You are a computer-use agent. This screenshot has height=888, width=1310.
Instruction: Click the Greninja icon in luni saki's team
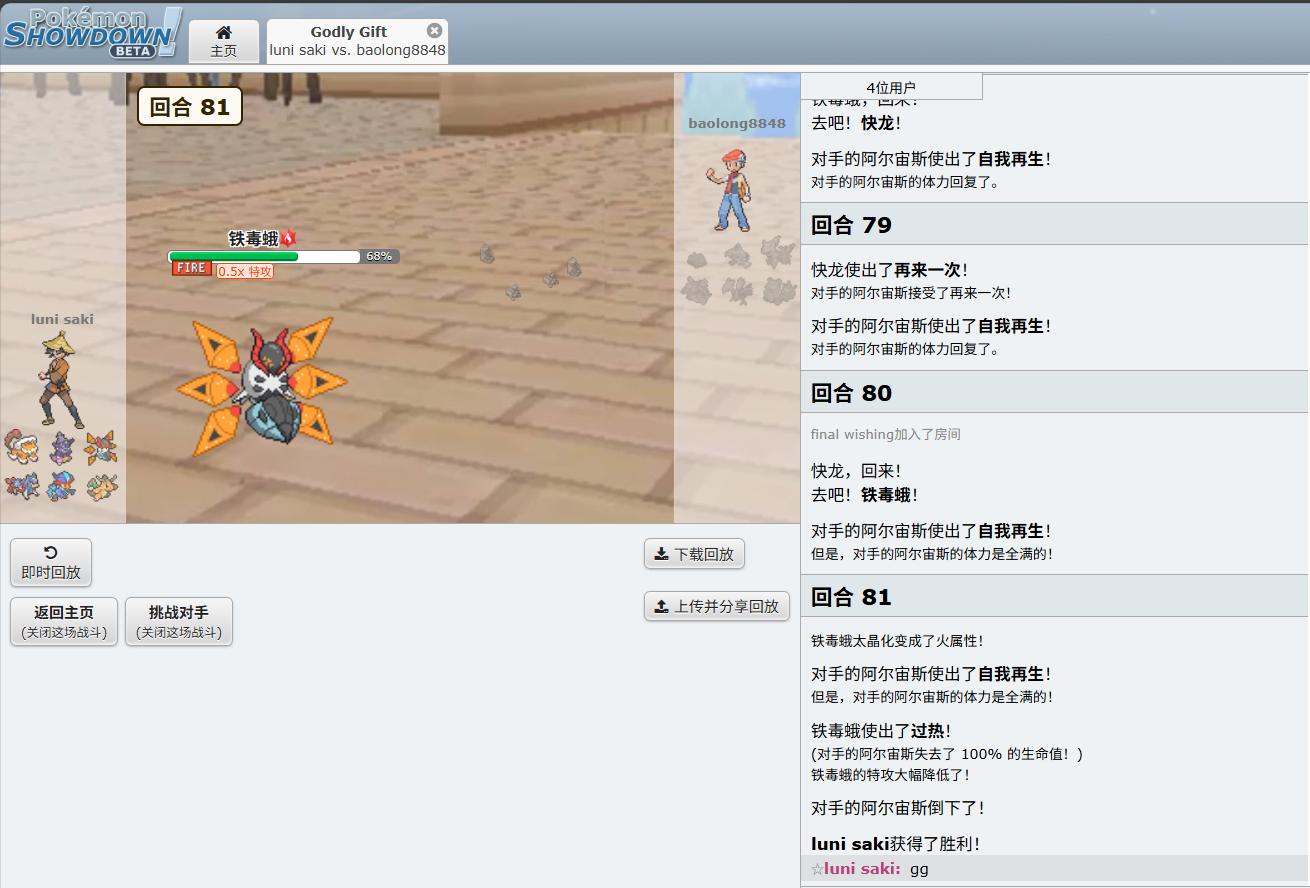(61, 487)
